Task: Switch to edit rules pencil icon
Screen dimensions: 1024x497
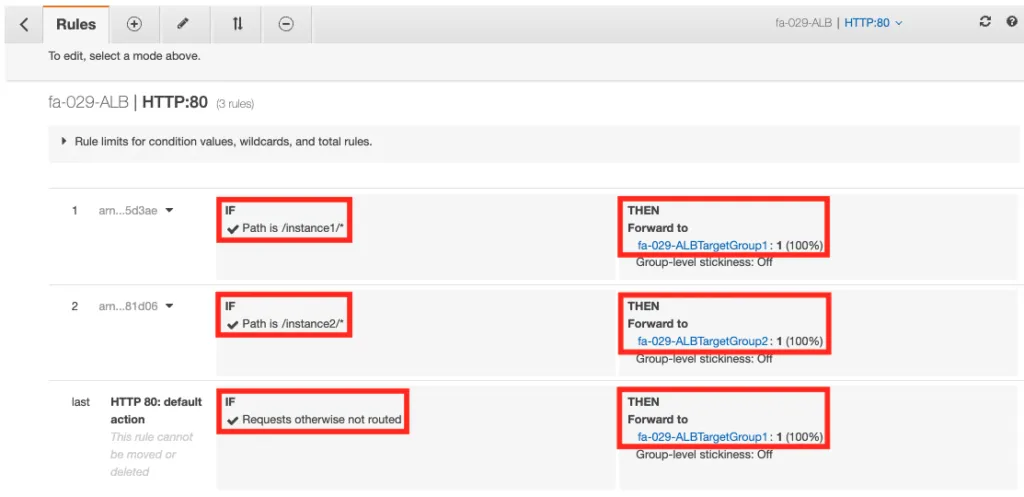Action: pyautogui.click(x=184, y=24)
